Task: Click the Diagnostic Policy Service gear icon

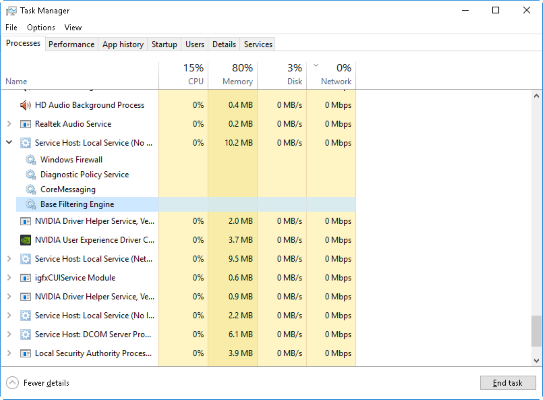Action: point(31,175)
